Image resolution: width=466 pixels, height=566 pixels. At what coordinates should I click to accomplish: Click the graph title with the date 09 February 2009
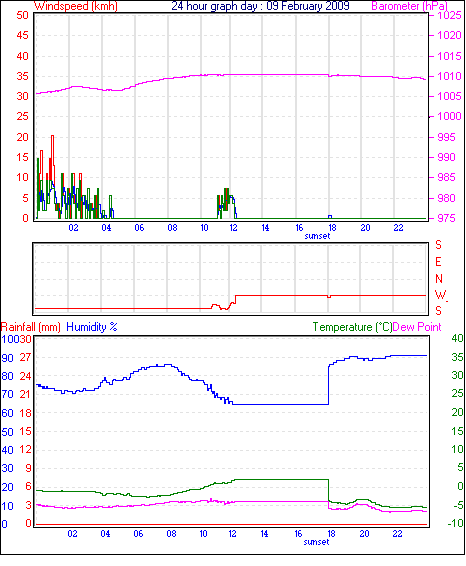260,6
